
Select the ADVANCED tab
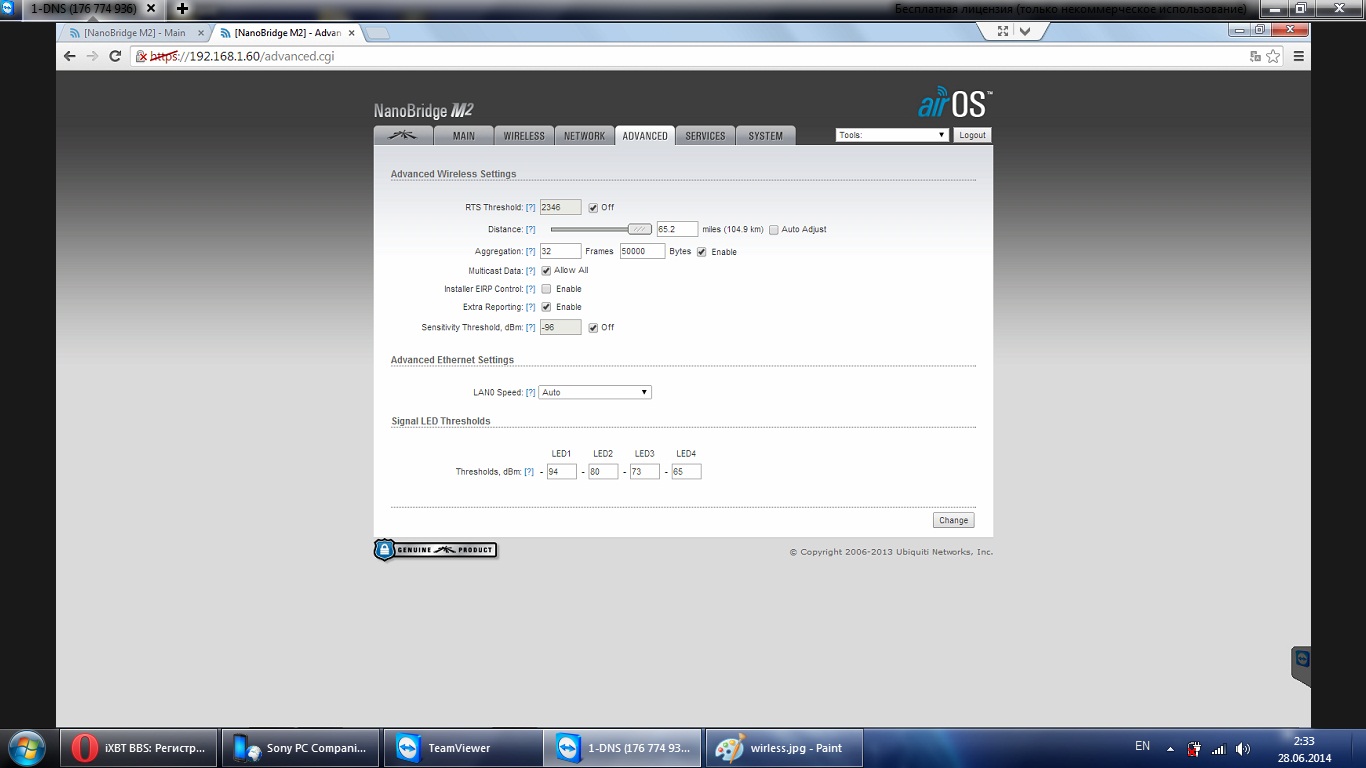click(x=645, y=136)
